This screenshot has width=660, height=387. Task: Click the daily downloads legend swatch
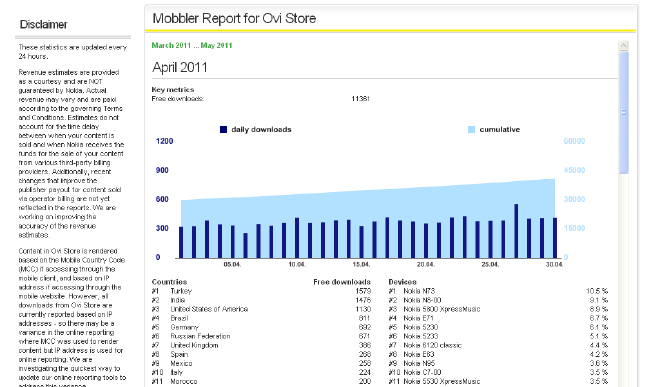[x=224, y=129]
